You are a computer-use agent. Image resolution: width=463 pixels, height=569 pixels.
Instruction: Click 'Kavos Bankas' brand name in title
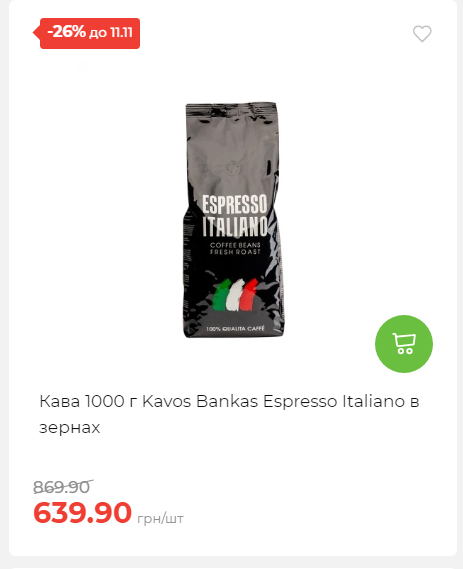pyautogui.click(x=200, y=401)
